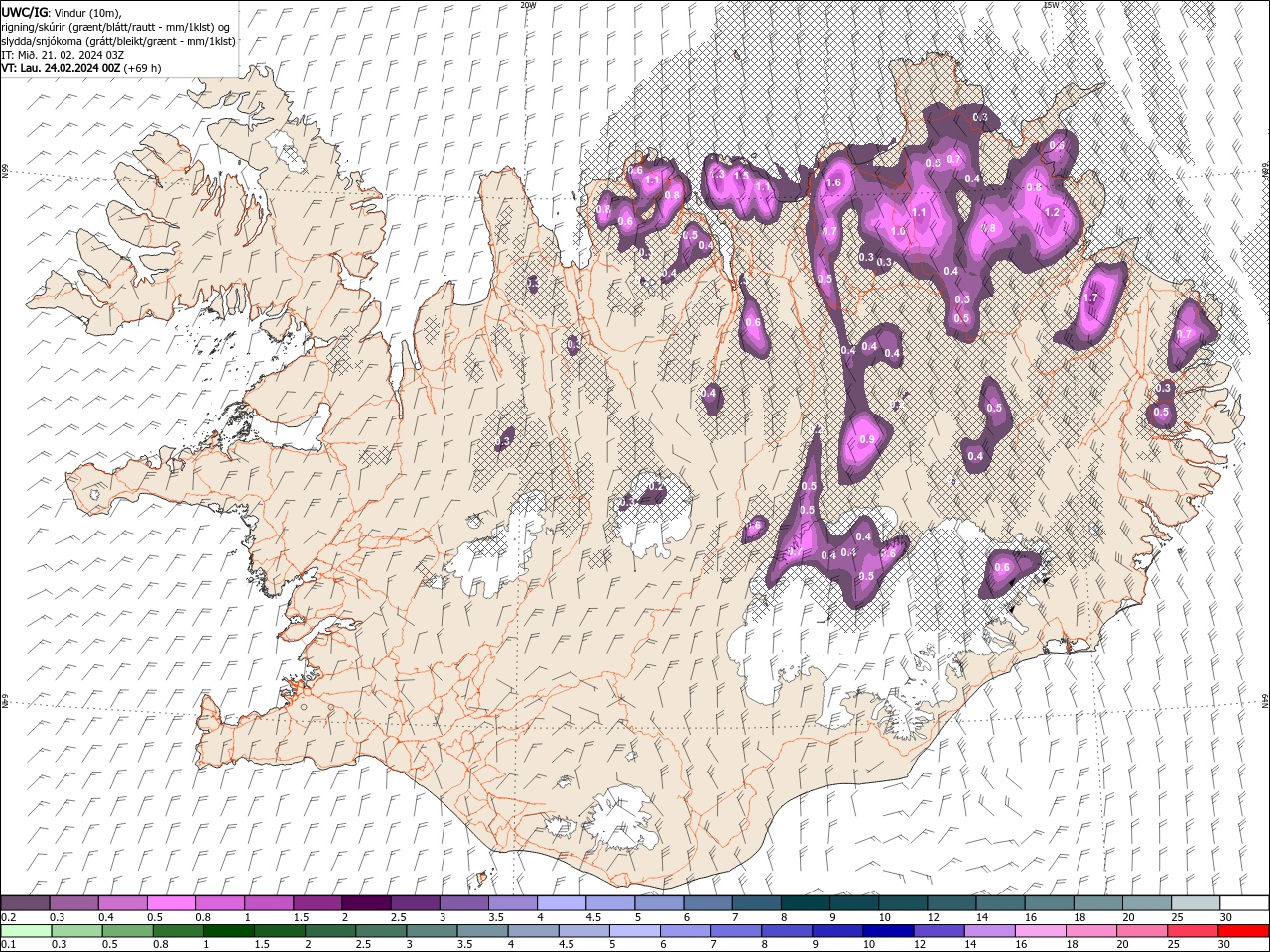
Task: Click the darkest green 1–1.5 rain legend swatch
Action: click(x=228, y=931)
